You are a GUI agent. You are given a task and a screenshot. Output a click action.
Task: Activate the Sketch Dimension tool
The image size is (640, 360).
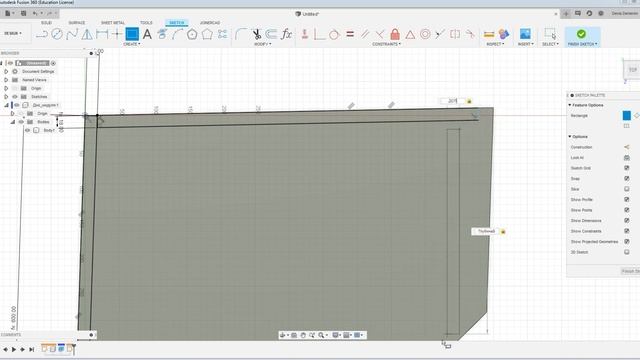pyautogui.click(x=102, y=34)
